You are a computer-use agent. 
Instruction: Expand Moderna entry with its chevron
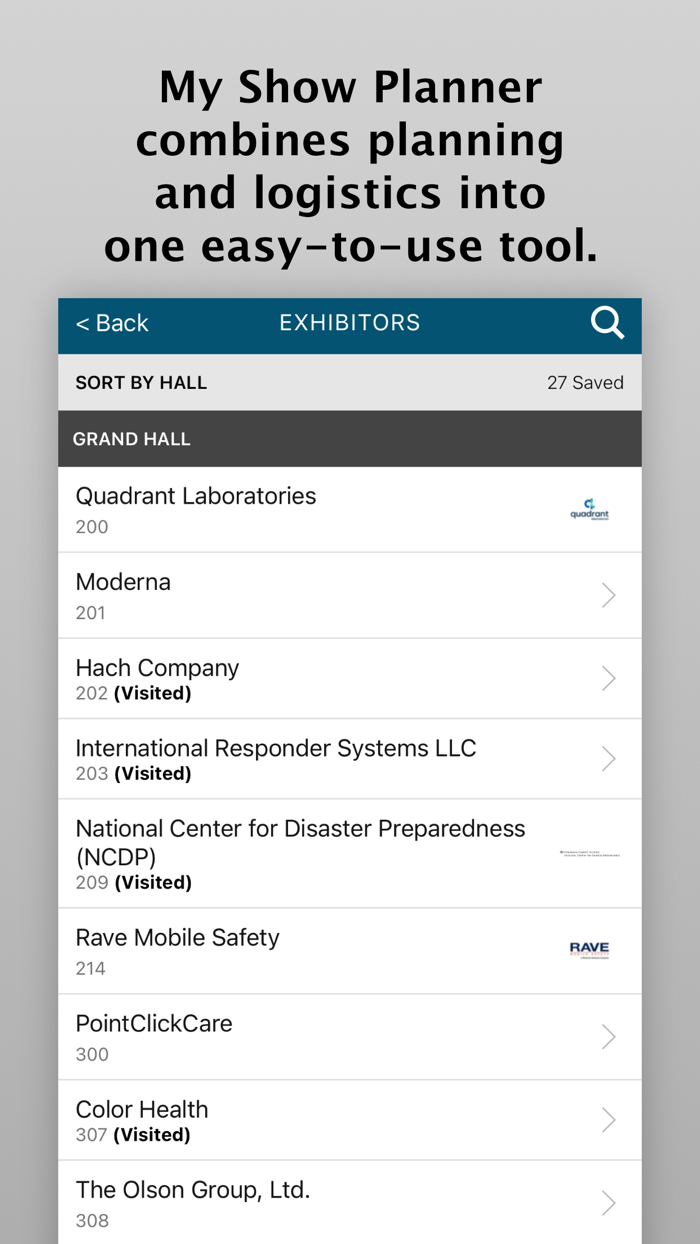(x=608, y=596)
